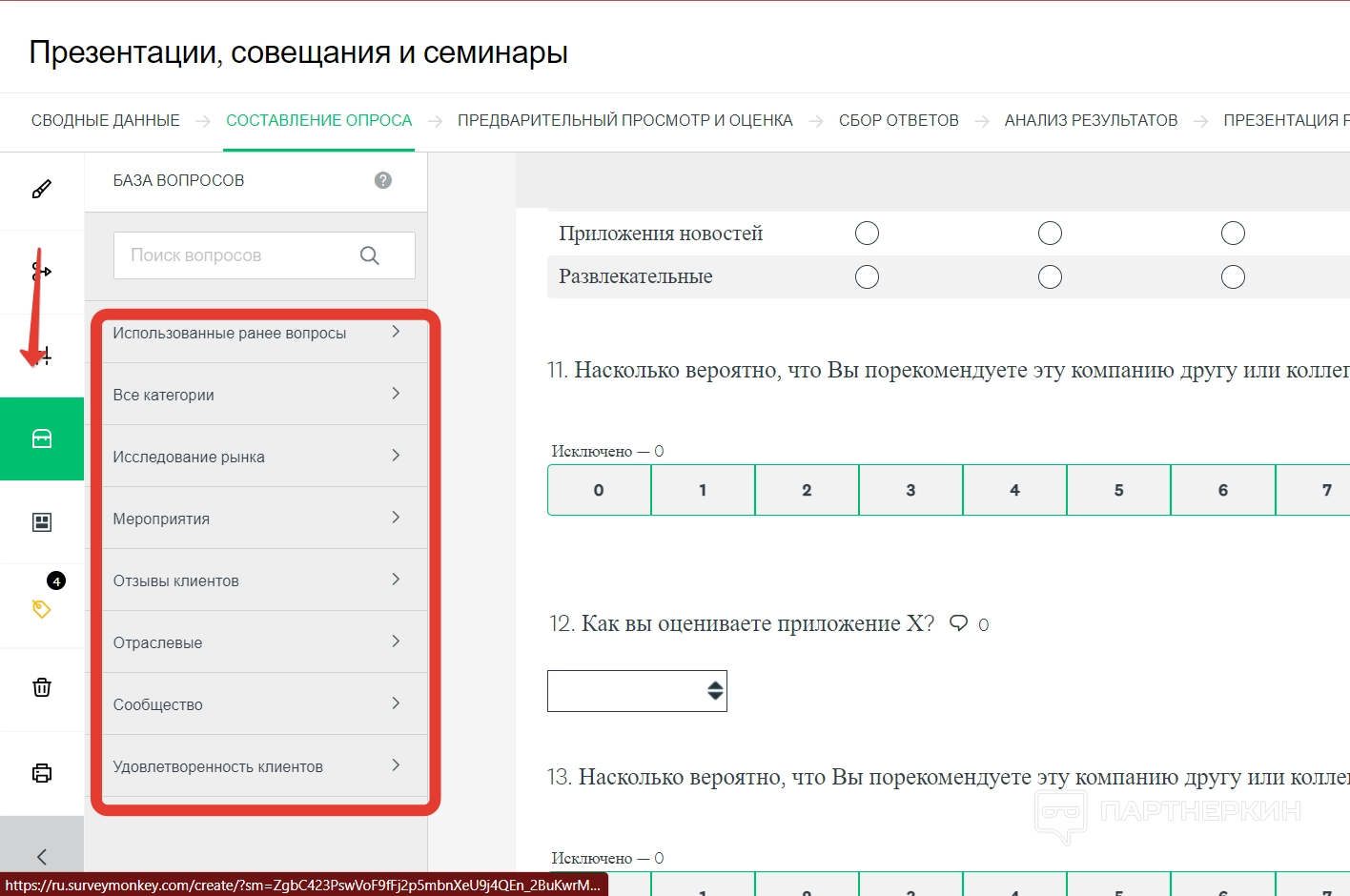Switch to 'СВОДНЫЕ ДАННЫЕ' tab
Image resolution: width=1350 pixels, height=896 pixels.
tap(106, 120)
